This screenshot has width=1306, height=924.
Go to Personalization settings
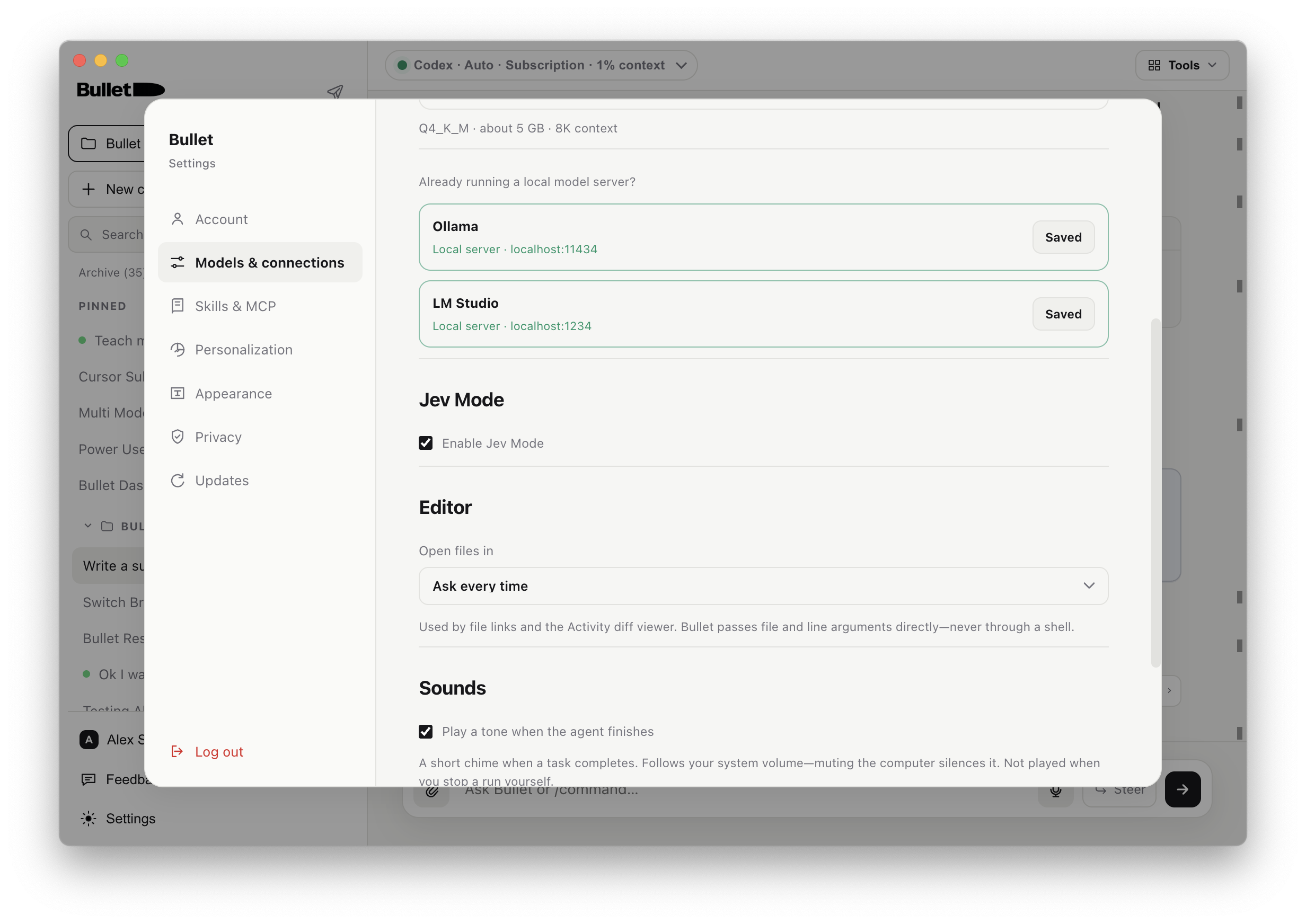point(260,349)
